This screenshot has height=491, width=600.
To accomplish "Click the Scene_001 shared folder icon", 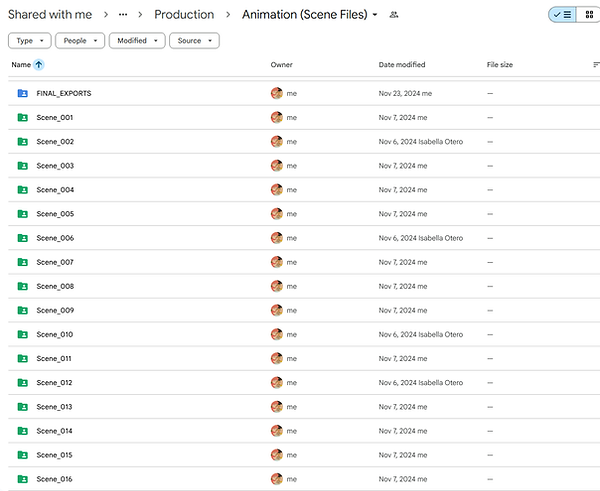I will tap(23, 117).
